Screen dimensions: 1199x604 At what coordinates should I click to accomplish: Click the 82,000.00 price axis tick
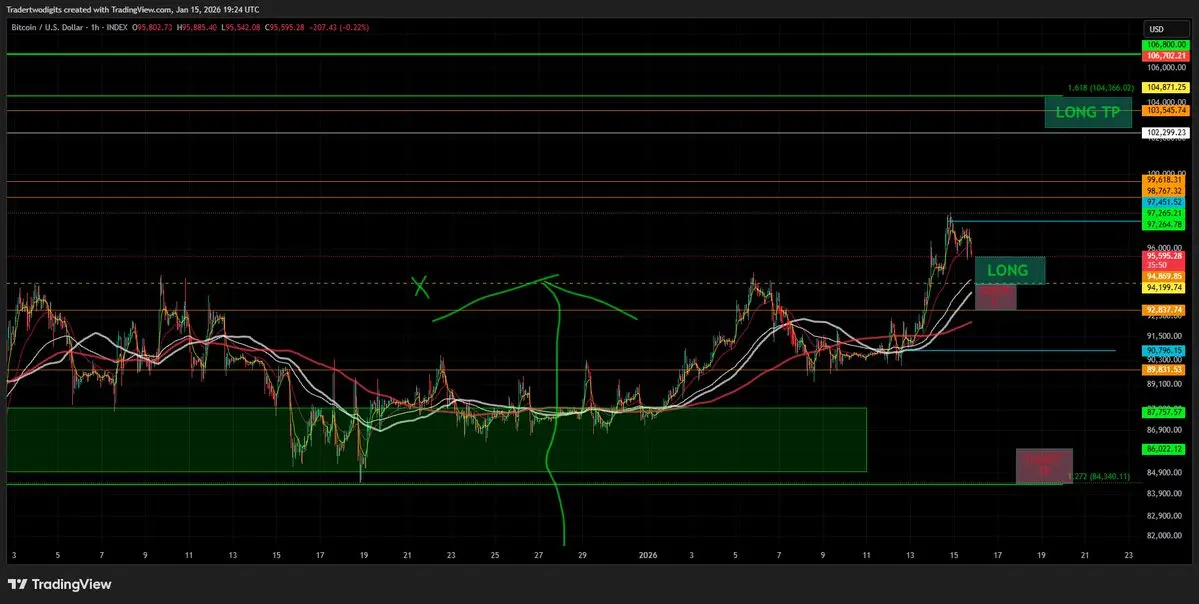tap(1165, 536)
